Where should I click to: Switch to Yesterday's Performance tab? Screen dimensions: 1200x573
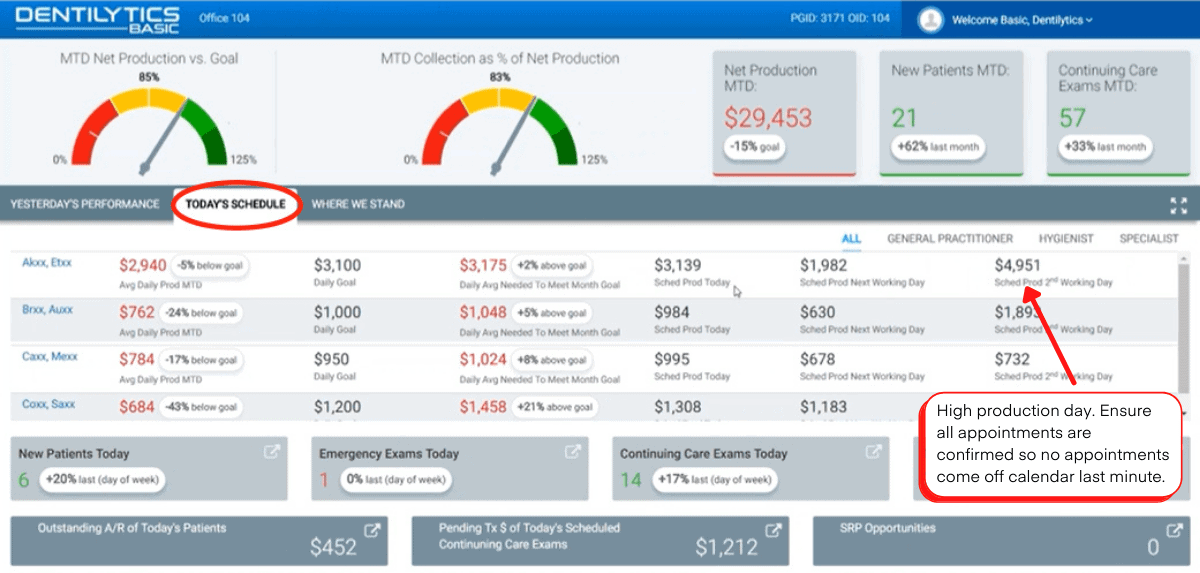(85, 204)
